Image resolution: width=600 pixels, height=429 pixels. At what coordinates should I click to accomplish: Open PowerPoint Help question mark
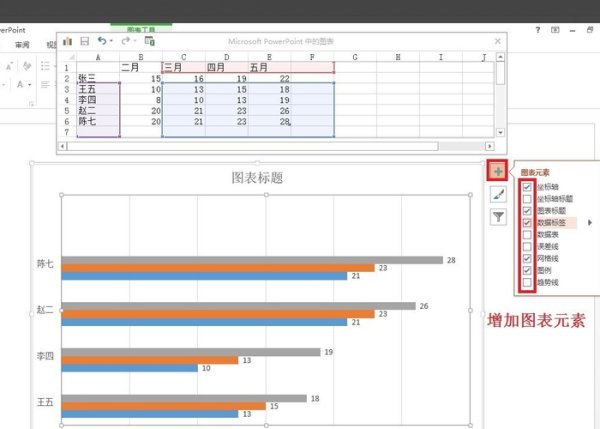tap(538, 29)
